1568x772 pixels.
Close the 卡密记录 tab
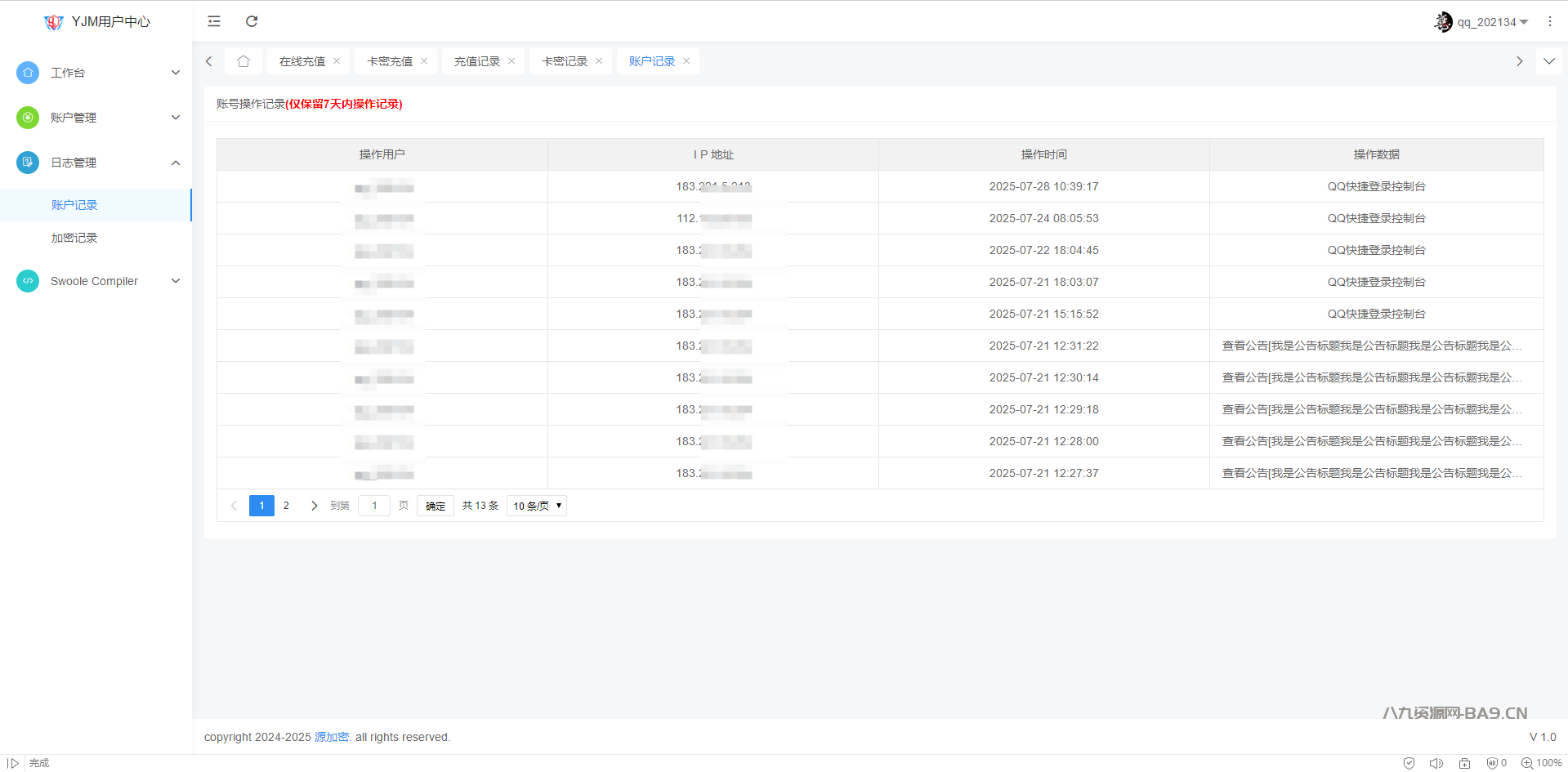tap(599, 61)
